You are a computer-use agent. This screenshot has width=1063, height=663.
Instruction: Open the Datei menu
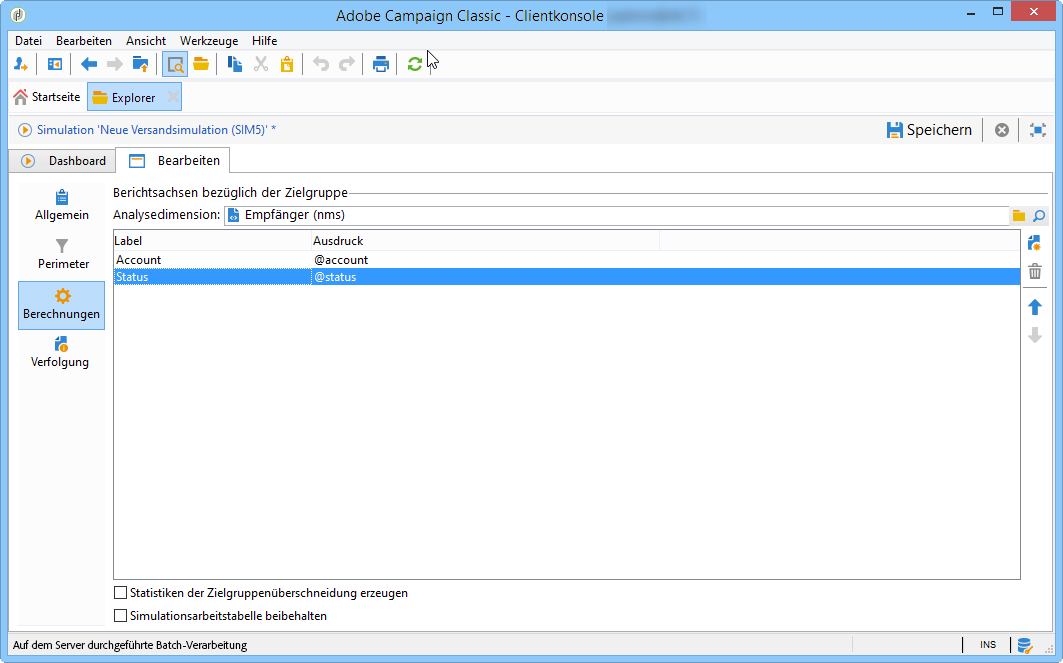(x=28, y=41)
